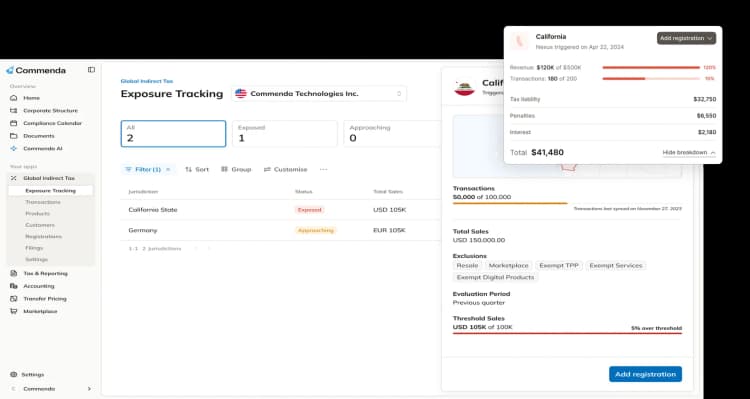
Task: Click the red Exposed status badge
Action: pyautogui.click(x=309, y=210)
